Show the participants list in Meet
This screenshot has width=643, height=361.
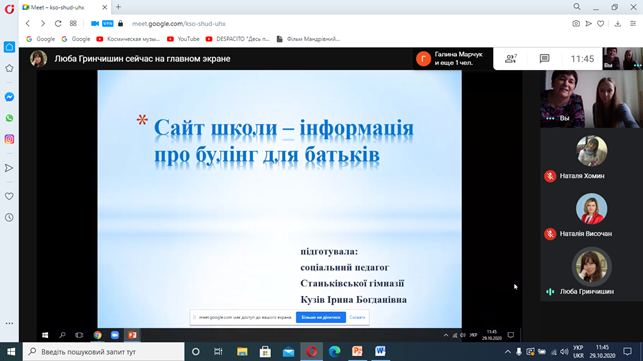tap(511, 59)
